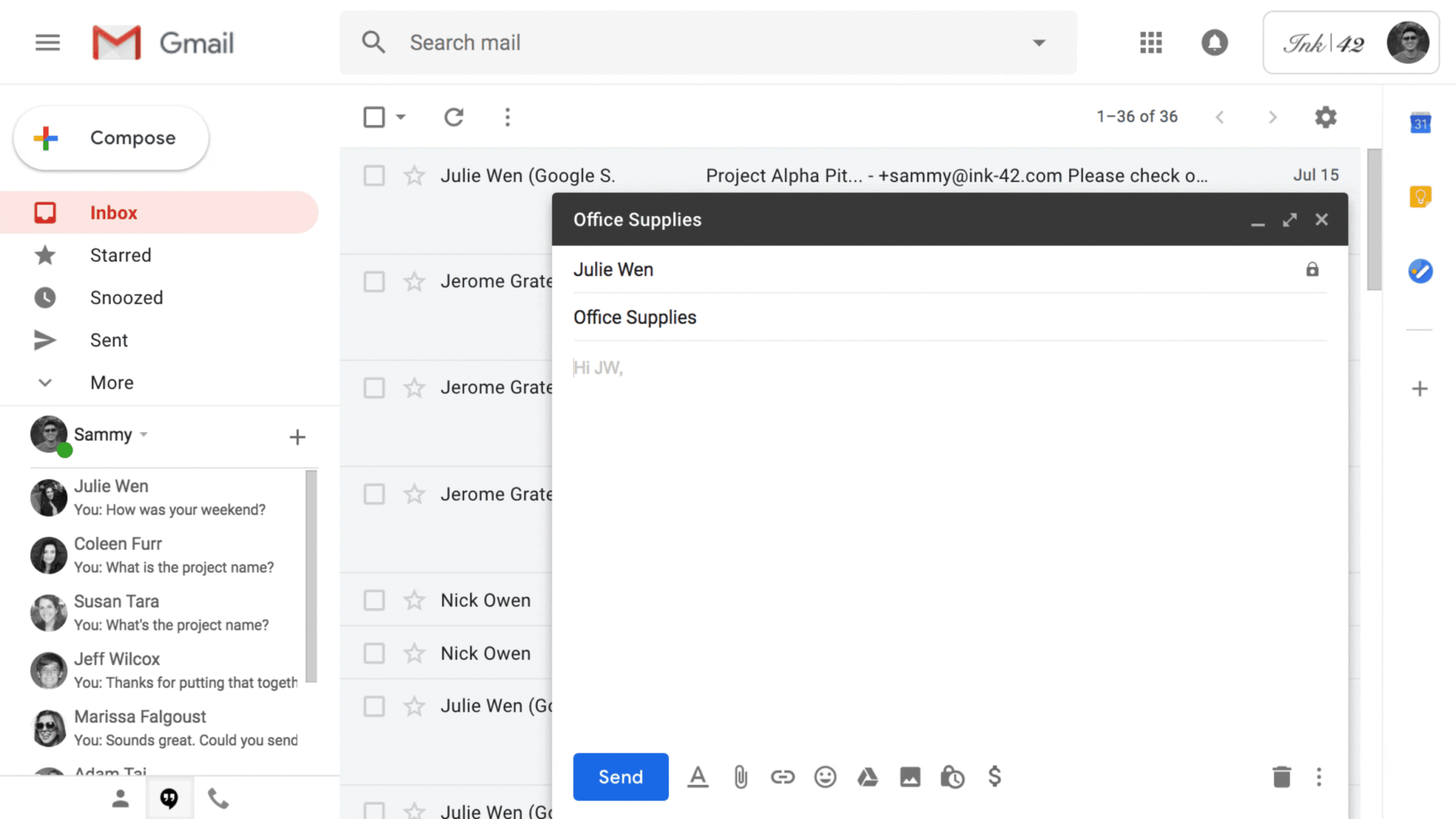The height and width of the screenshot is (819, 1456).
Task: Click the text formatting icon
Action: [x=697, y=777]
